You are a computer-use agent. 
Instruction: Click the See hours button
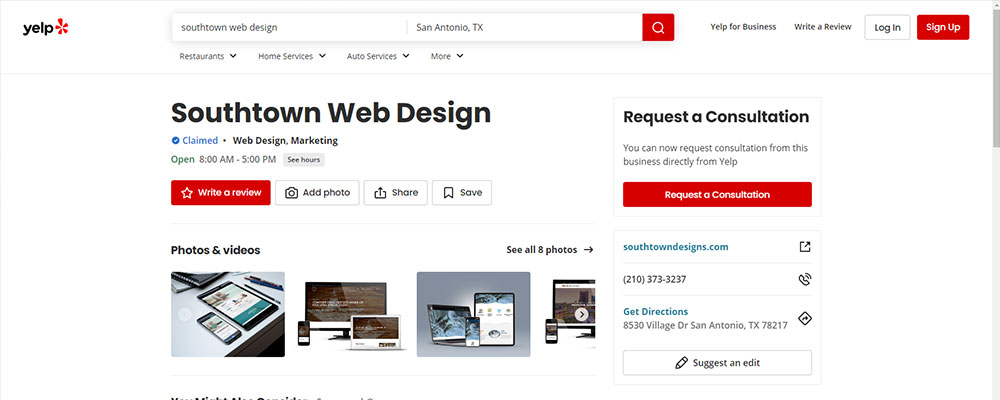[x=304, y=159]
